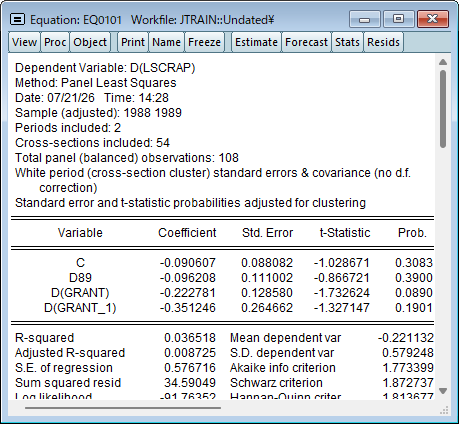Minimize the equation window
459x424 pixels.
click(x=365, y=19)
